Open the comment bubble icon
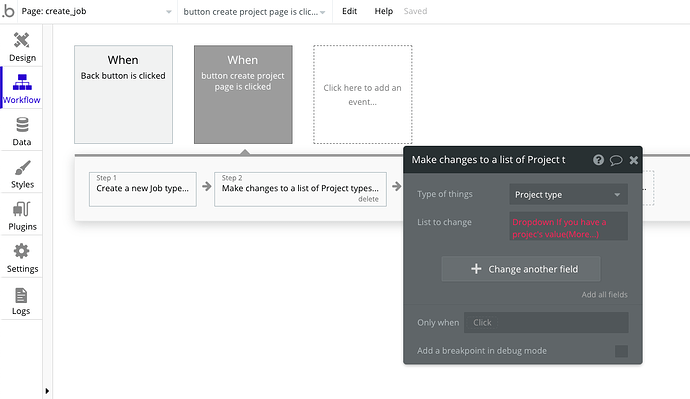The width and height of the screenshot is (690, 399). point(616,160)
